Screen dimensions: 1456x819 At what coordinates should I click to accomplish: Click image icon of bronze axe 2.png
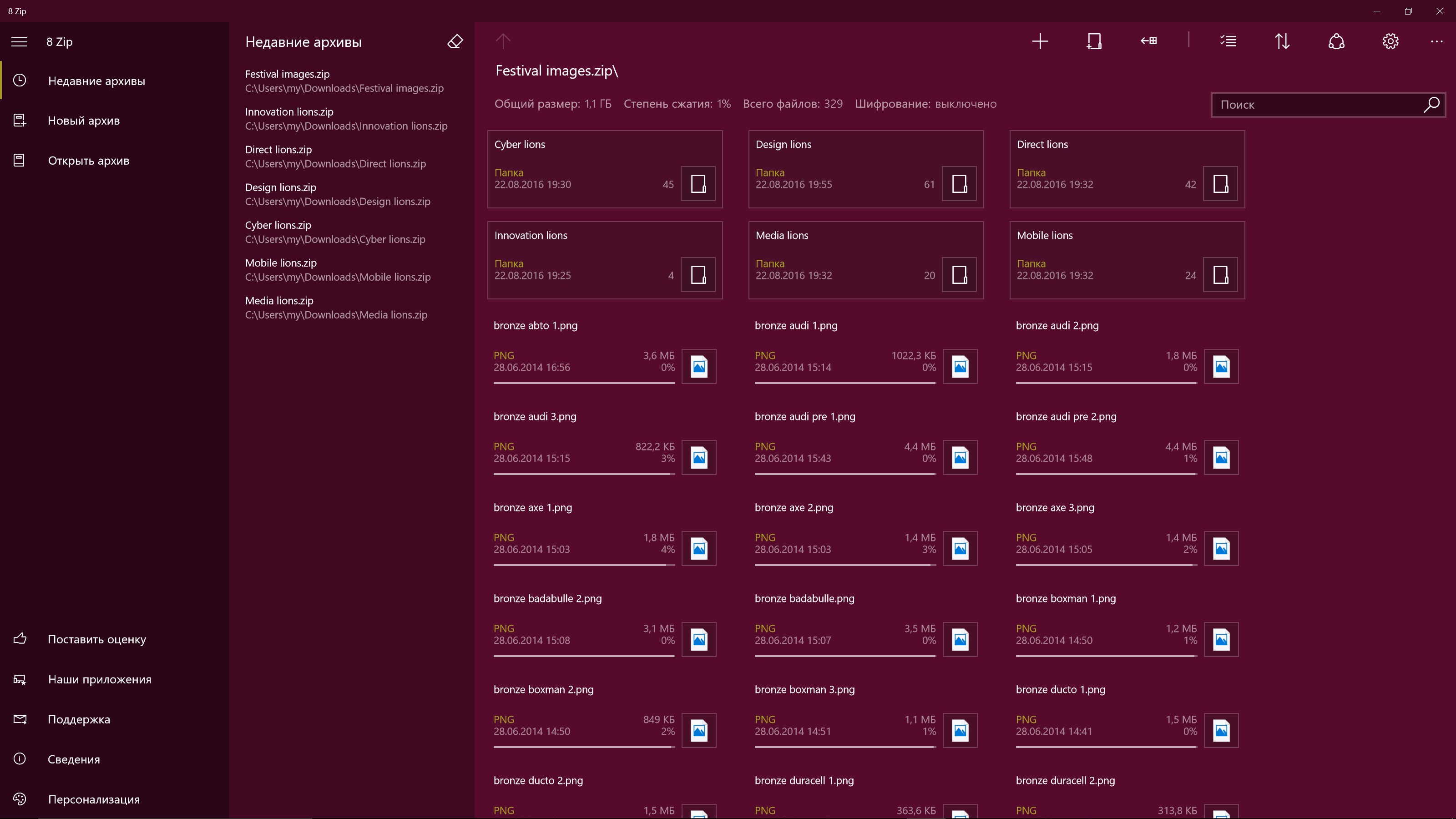tap(961, 548)
